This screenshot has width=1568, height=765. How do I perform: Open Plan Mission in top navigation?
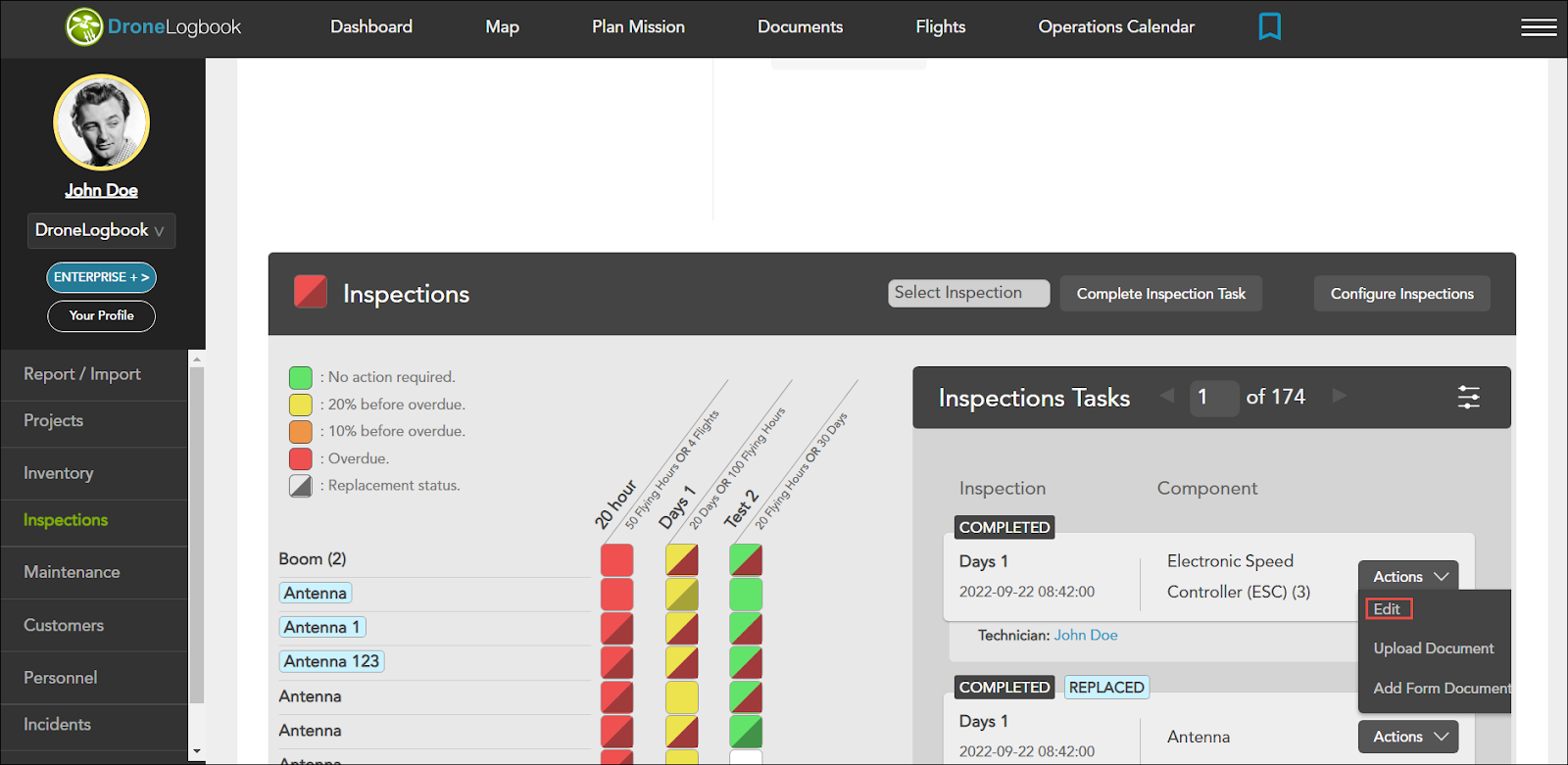click(638, 27)
